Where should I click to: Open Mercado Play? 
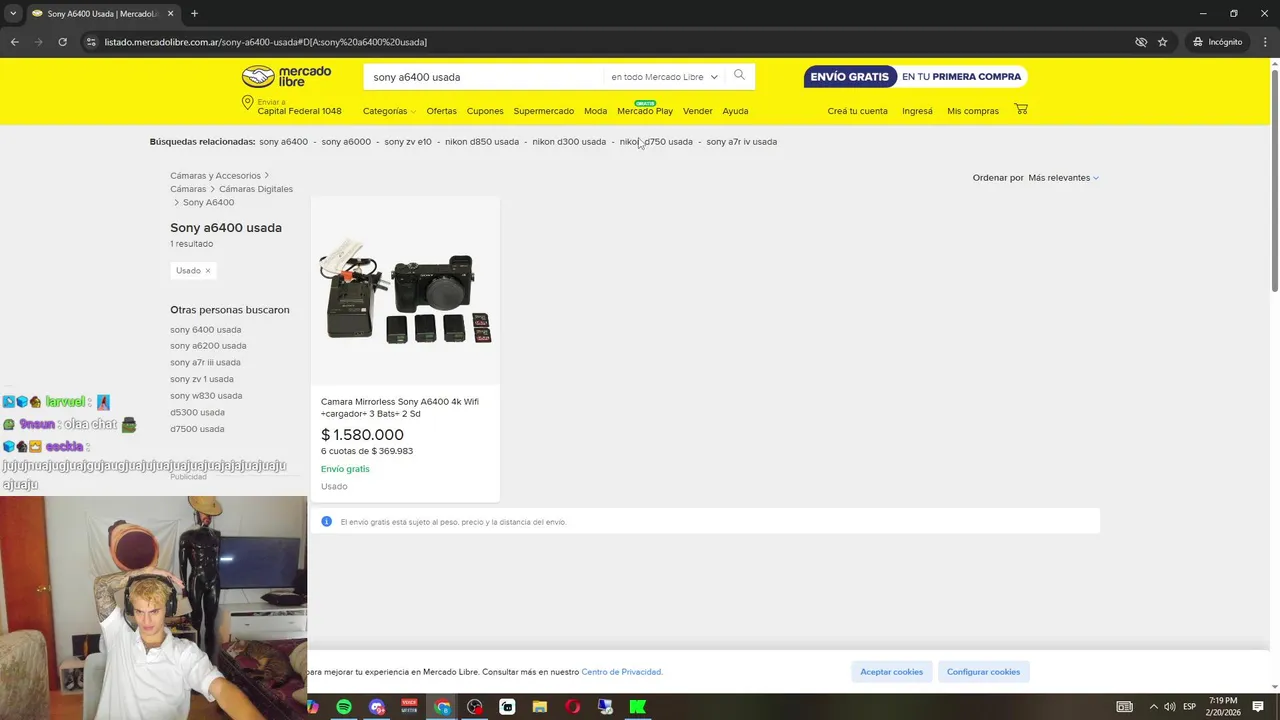[x=645, y=111]
